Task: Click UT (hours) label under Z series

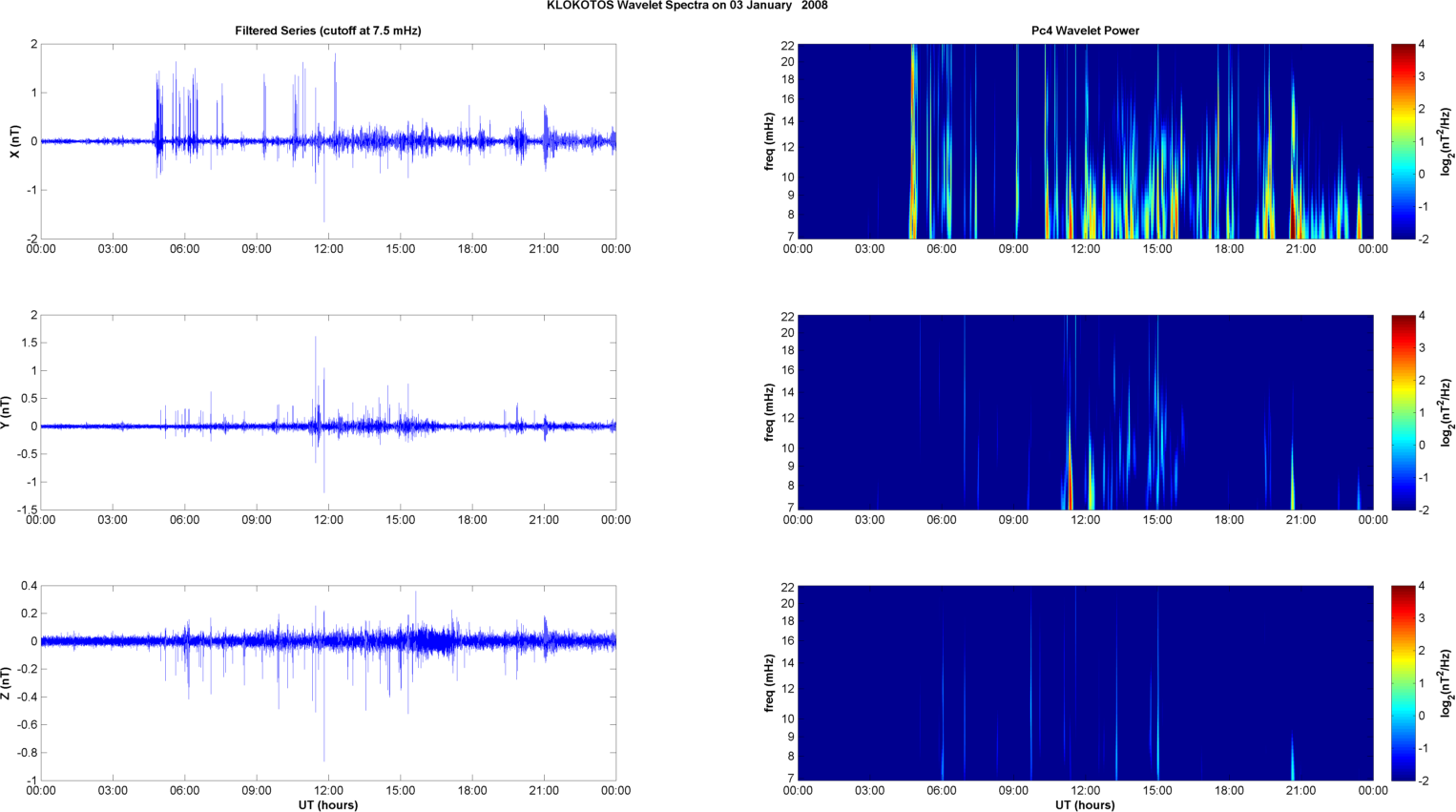Action: click(x=327, y=804)
